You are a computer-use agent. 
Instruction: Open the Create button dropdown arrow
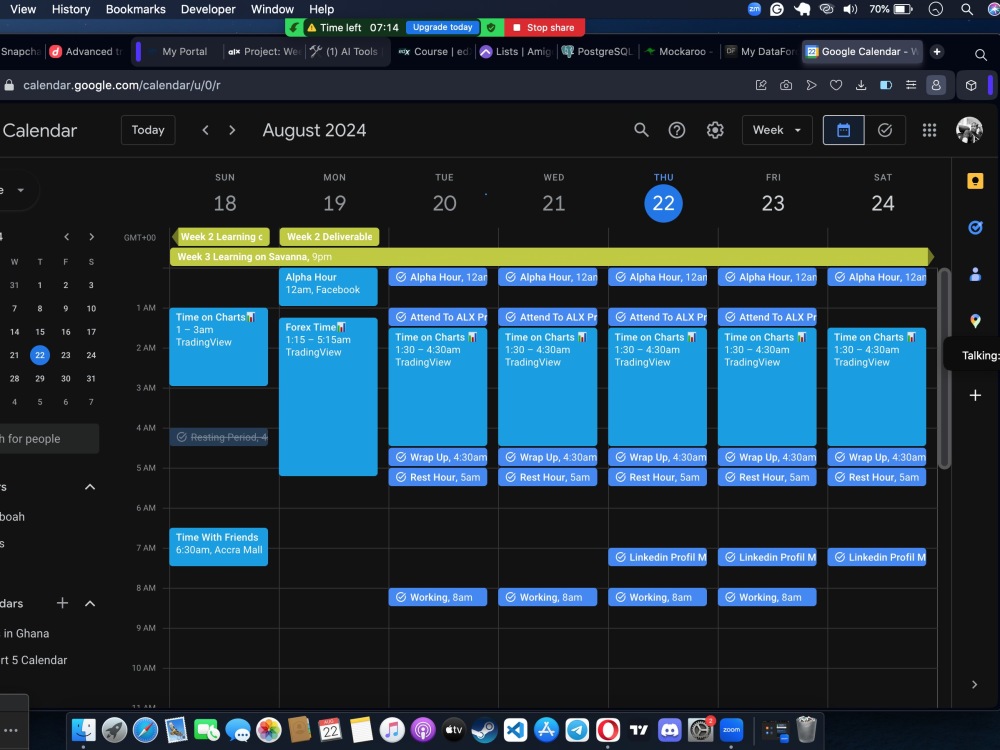[20, 190]
